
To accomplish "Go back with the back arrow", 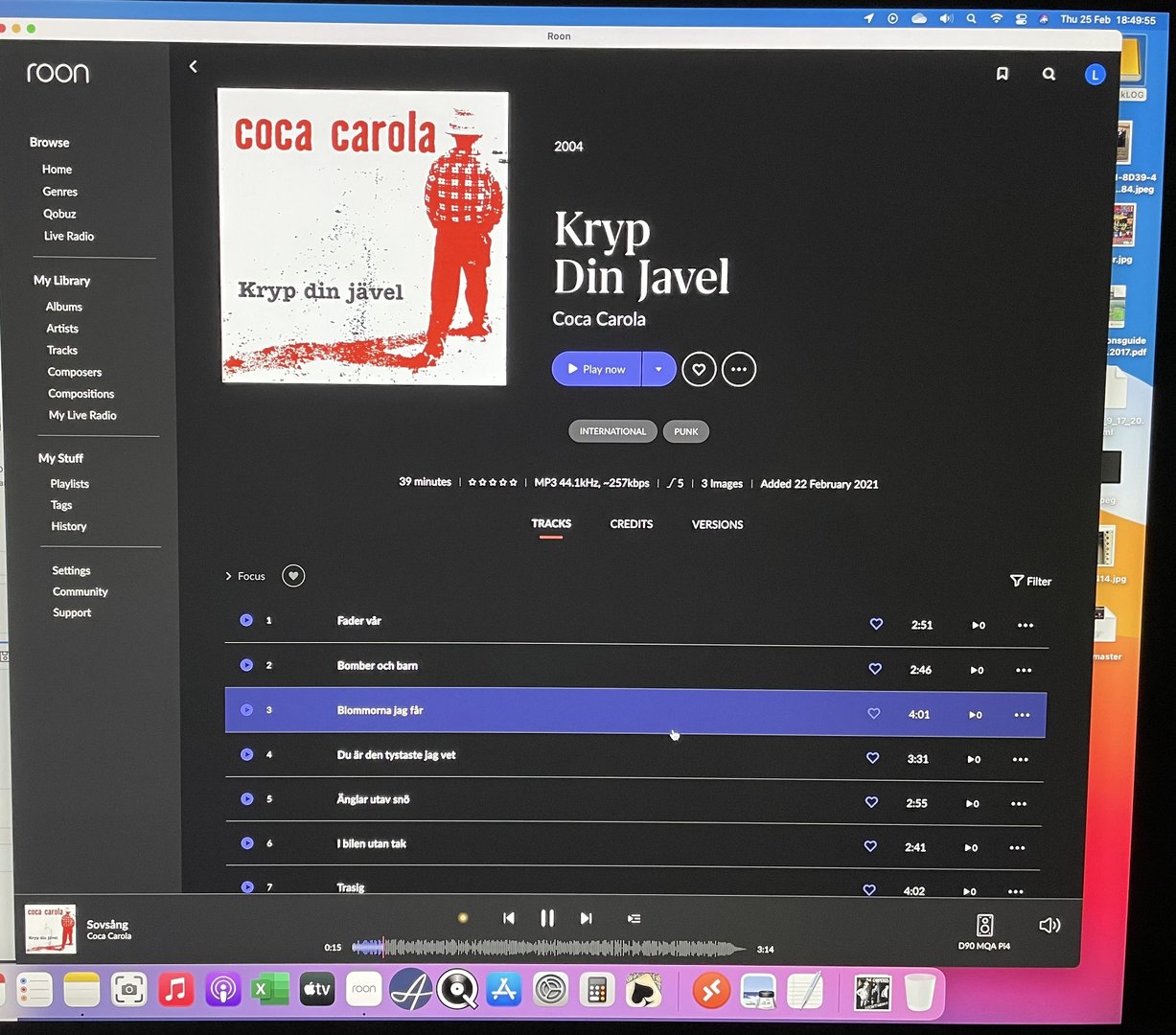I will 194,66.
